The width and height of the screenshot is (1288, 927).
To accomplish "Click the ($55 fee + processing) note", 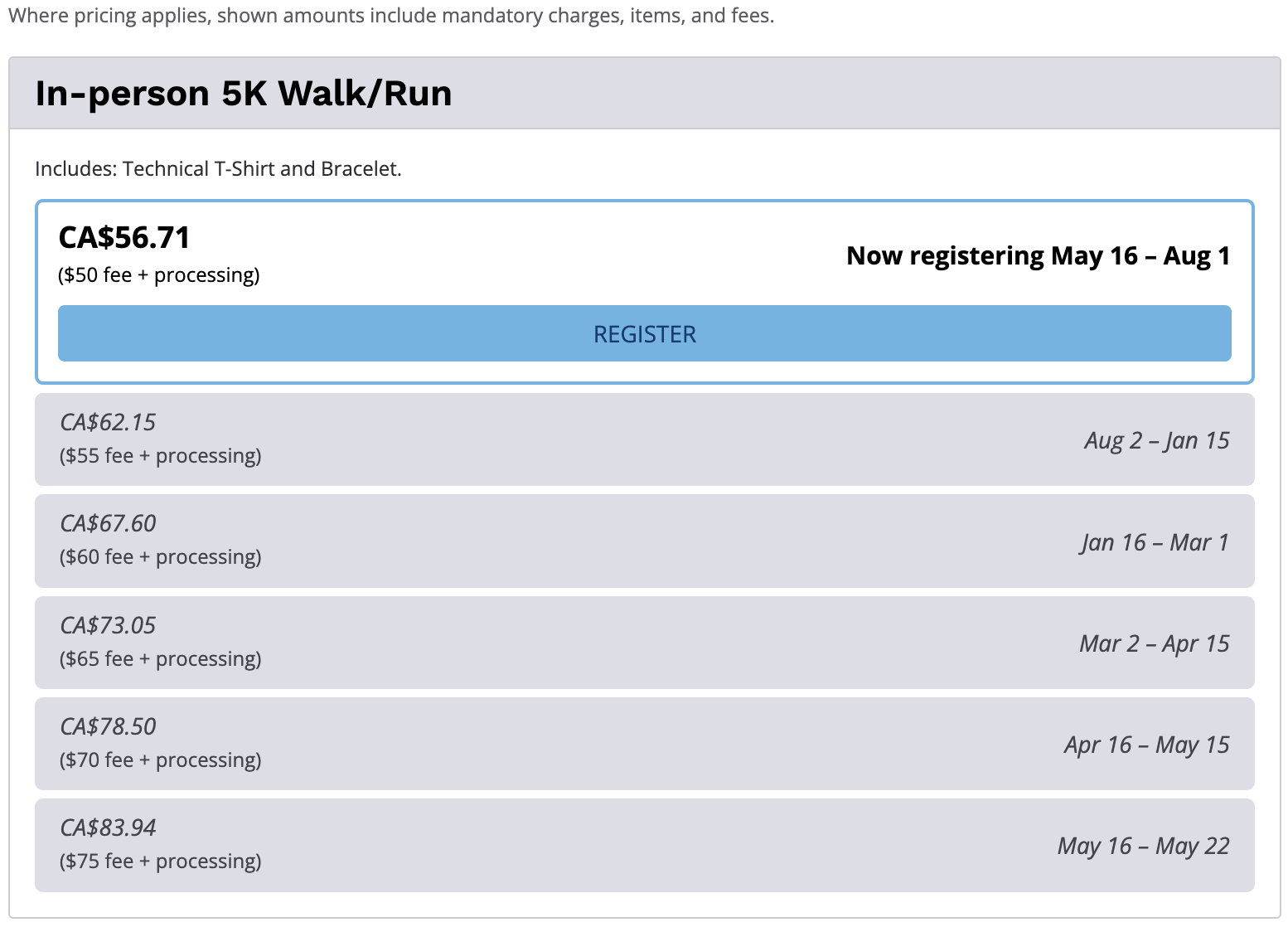I will click(x=161, y=455).
